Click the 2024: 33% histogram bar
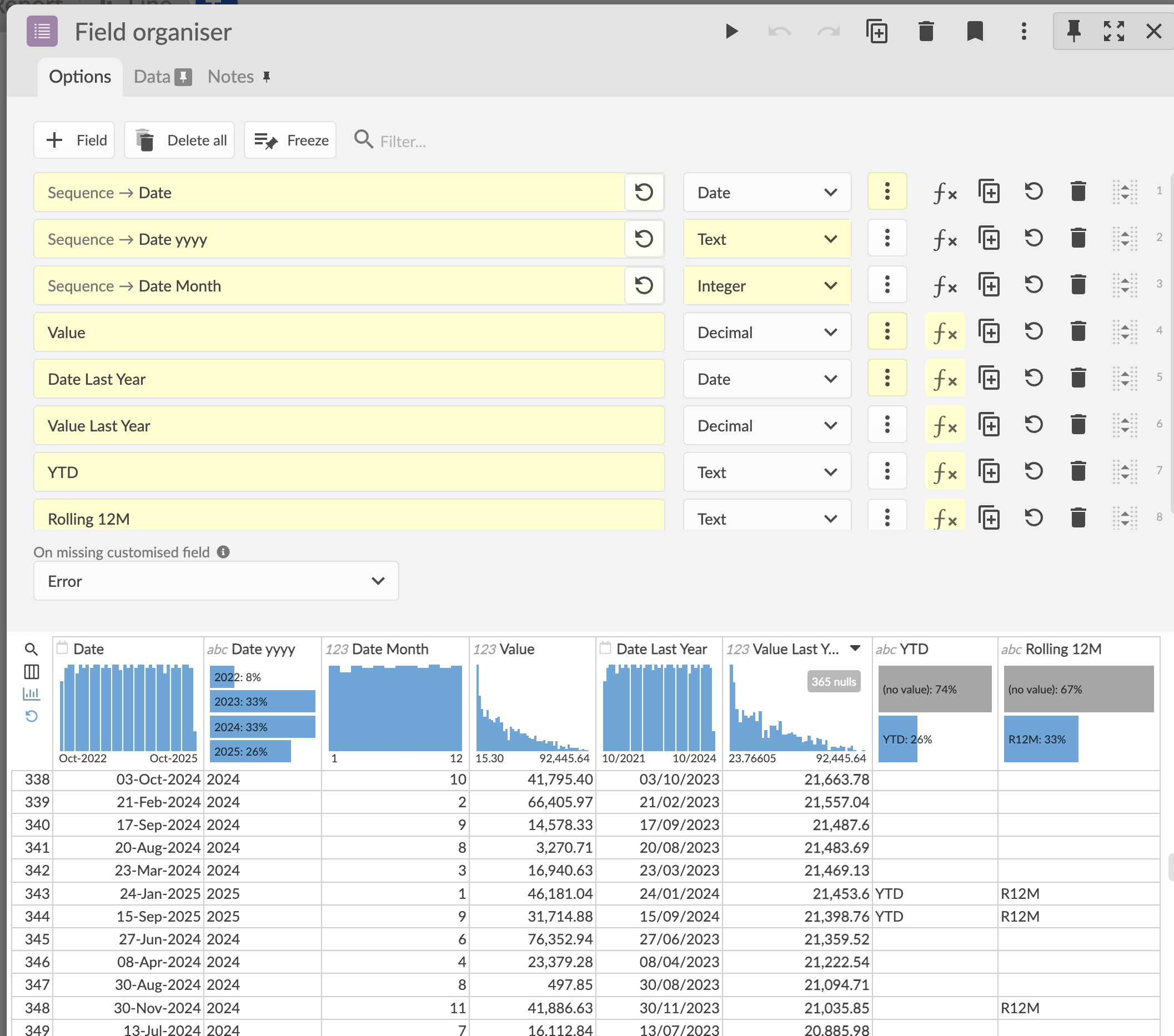This screenshot has height=1036, width=1174. [x=262, y=727]
